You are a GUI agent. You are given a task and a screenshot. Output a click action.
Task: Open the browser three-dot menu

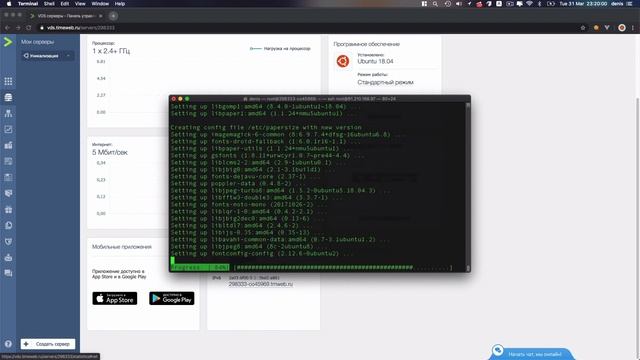[633, 28]
